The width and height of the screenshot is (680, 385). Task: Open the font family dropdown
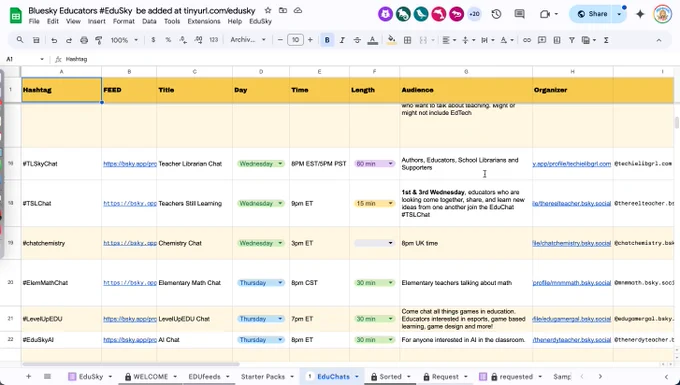click(x=248, y=40)
